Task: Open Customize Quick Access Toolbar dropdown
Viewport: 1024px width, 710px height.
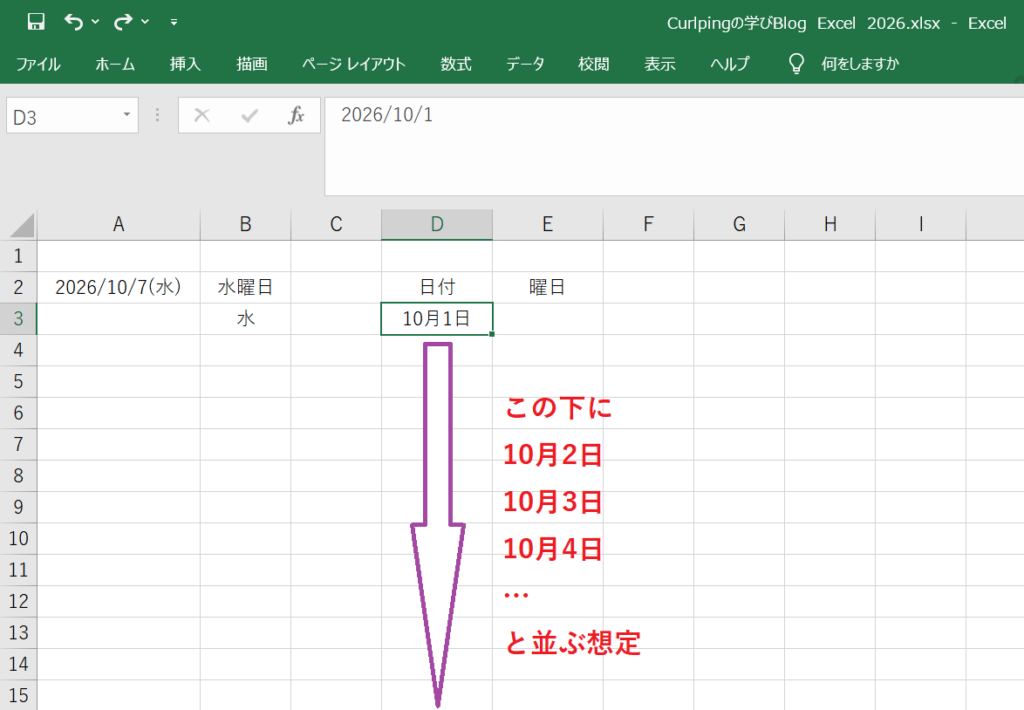Action: point(174,22)
